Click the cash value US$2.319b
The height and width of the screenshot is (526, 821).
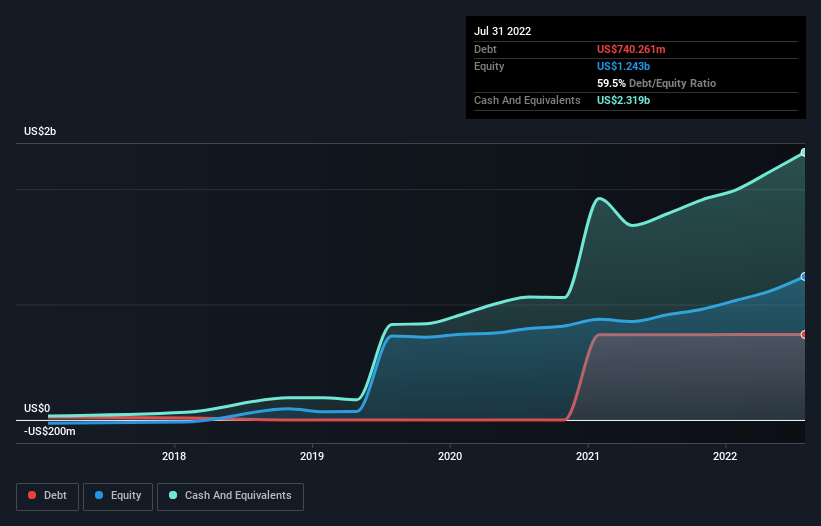pos(623,100)
